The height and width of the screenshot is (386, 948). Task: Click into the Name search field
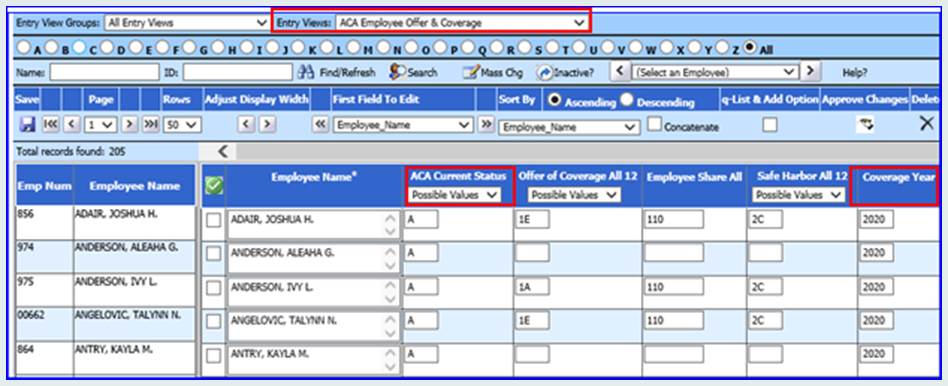pyautogui.click(x=105, y=73)
